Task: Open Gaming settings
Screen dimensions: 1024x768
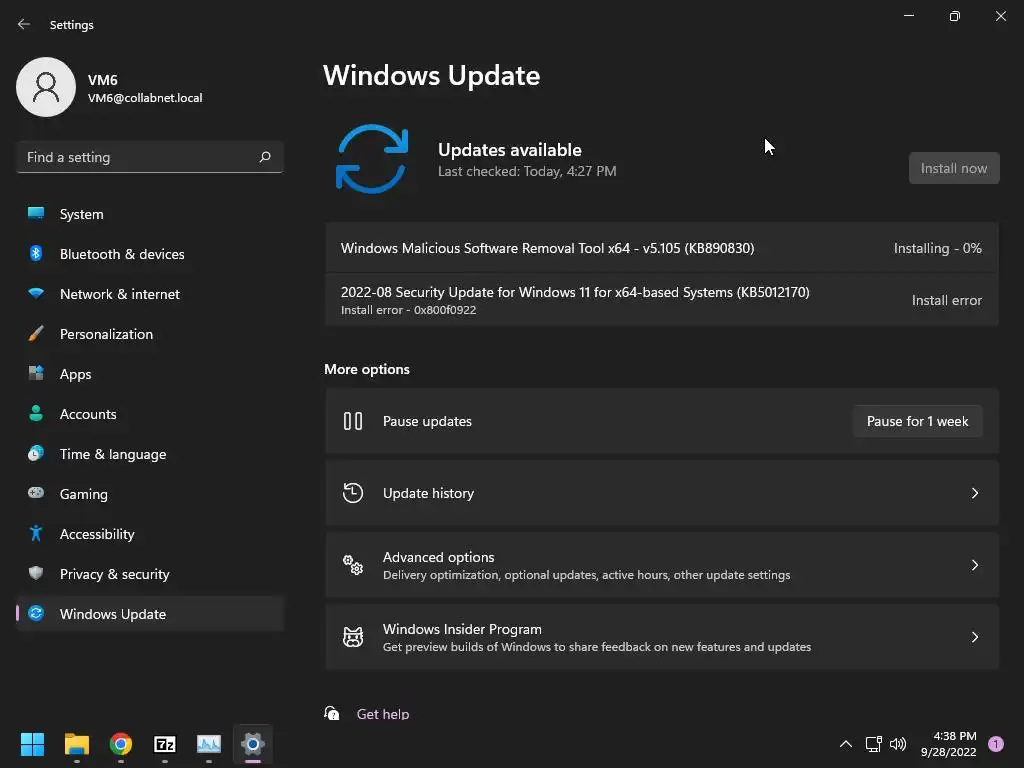Action: pyautogui.click(x=150, y=494)
